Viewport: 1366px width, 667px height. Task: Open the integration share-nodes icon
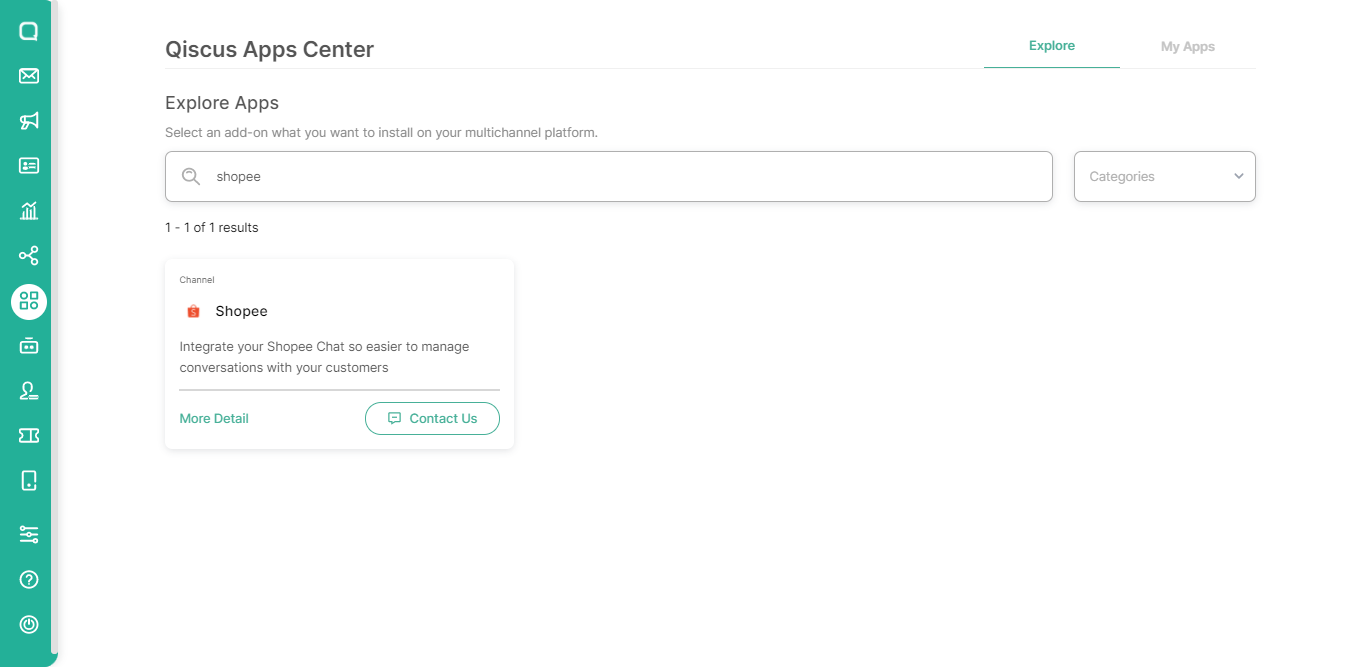click(x=29, y=256)
